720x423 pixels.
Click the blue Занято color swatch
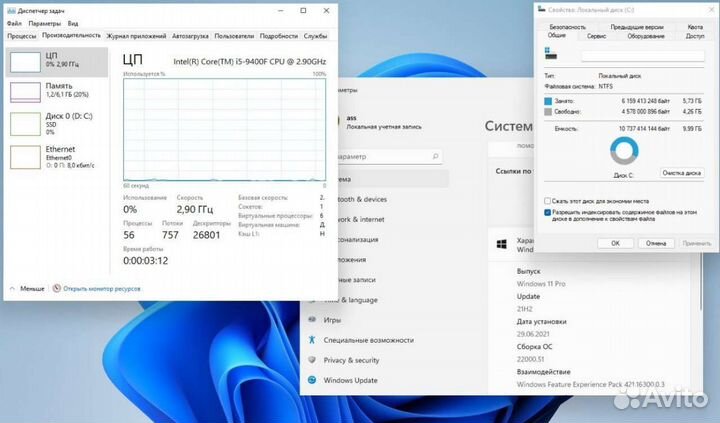(548, 101)
